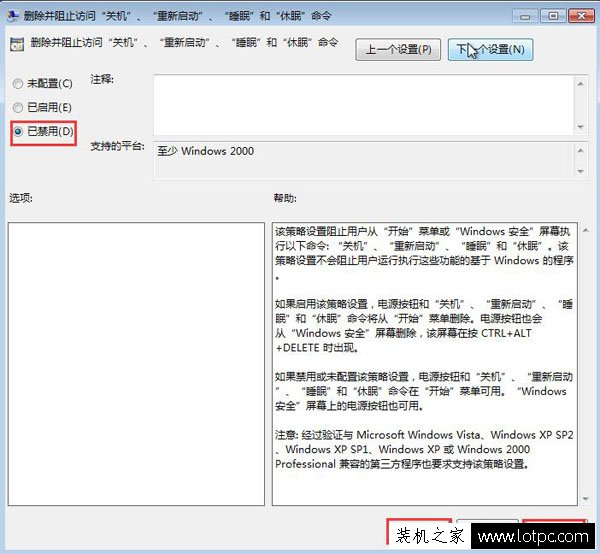Screen dimensions: 600x554
Task: Click help note starting '注意: 经过验证'
Action: pyautogui.click(x=424, y=449)
